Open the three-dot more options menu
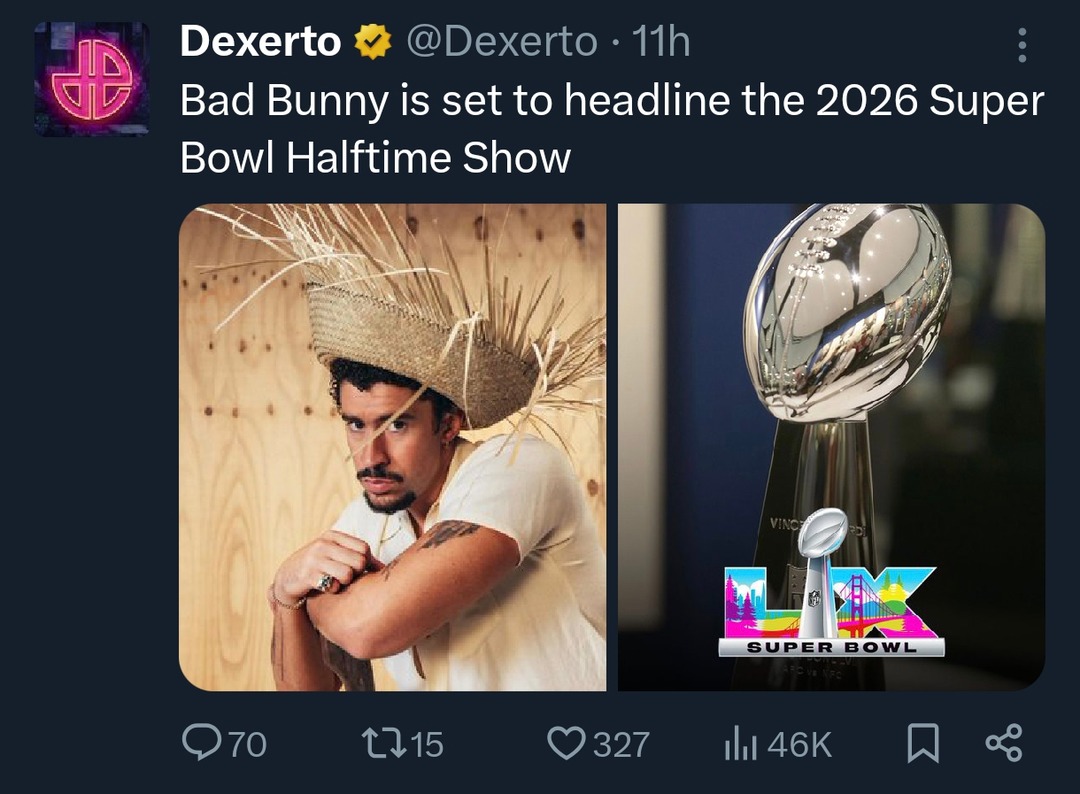Screen dimensions: 1080x794 click(x=1021, y=45)
